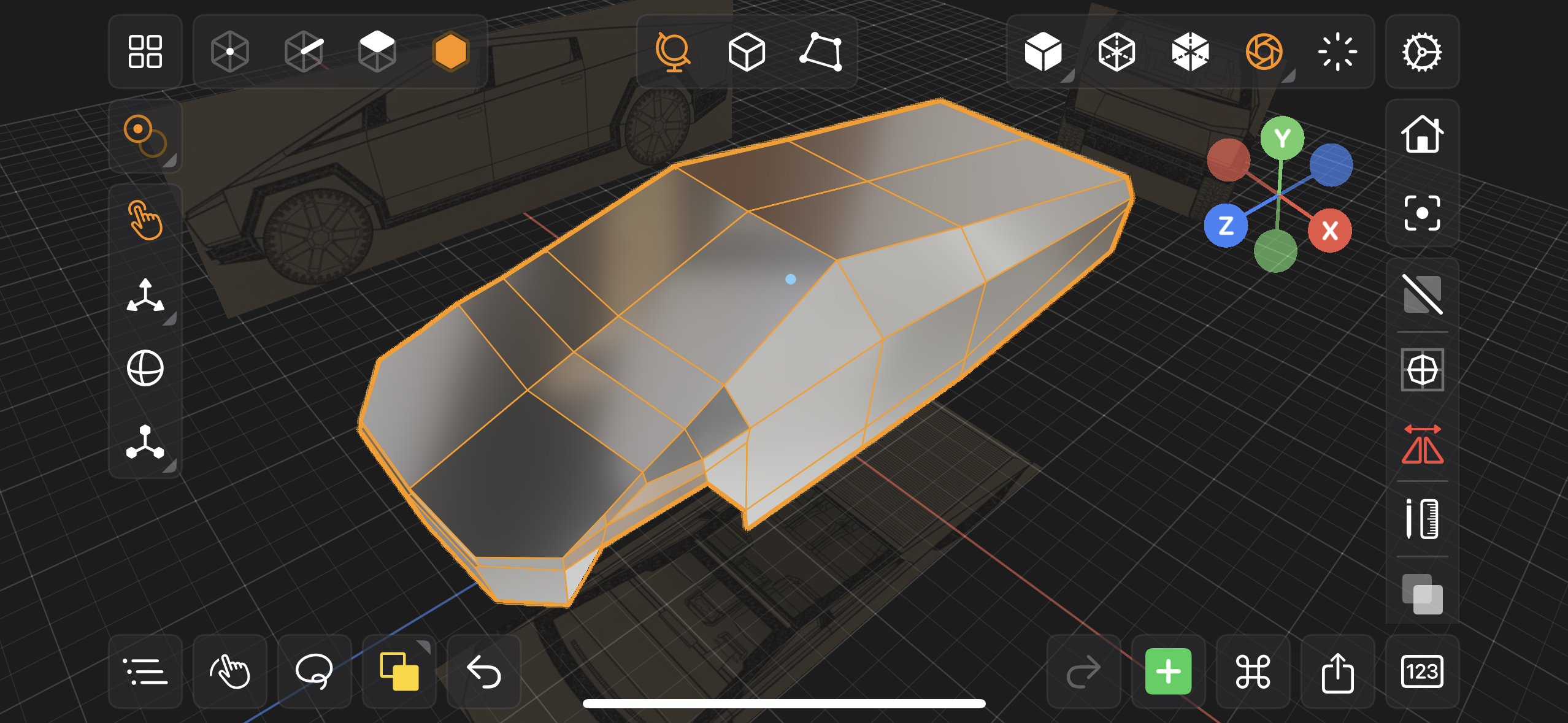Viewport: 1568px width, 723px height.
Task: Tap the green plus add button
Action: [1168, 671]
